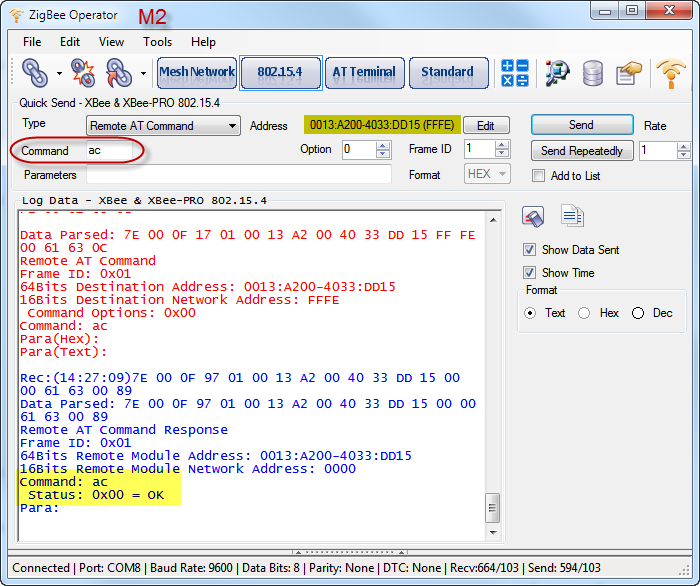
Task: Increase the Rate value with up arrow
Action: (x=683, y=146)
